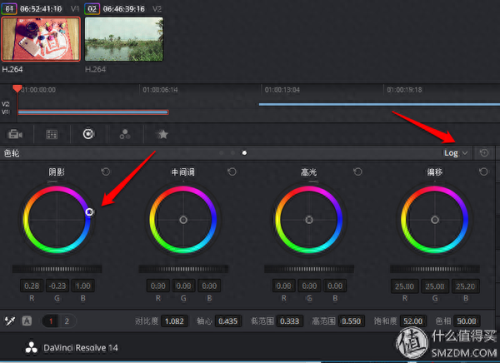Image resolution: width=500 pixels, height=363 pixels.
Task: Click the DaVinci Resolve 14 logo
Action: click(32, 348)
